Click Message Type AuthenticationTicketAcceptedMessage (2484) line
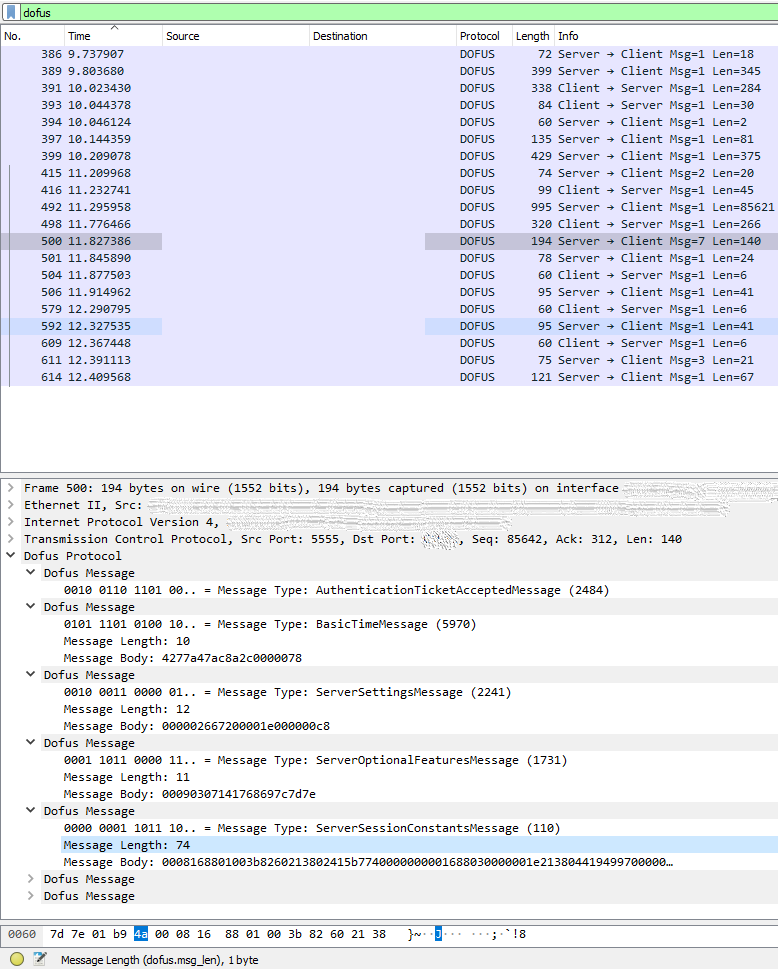The image size is (778, 969). tap(336, 590)
